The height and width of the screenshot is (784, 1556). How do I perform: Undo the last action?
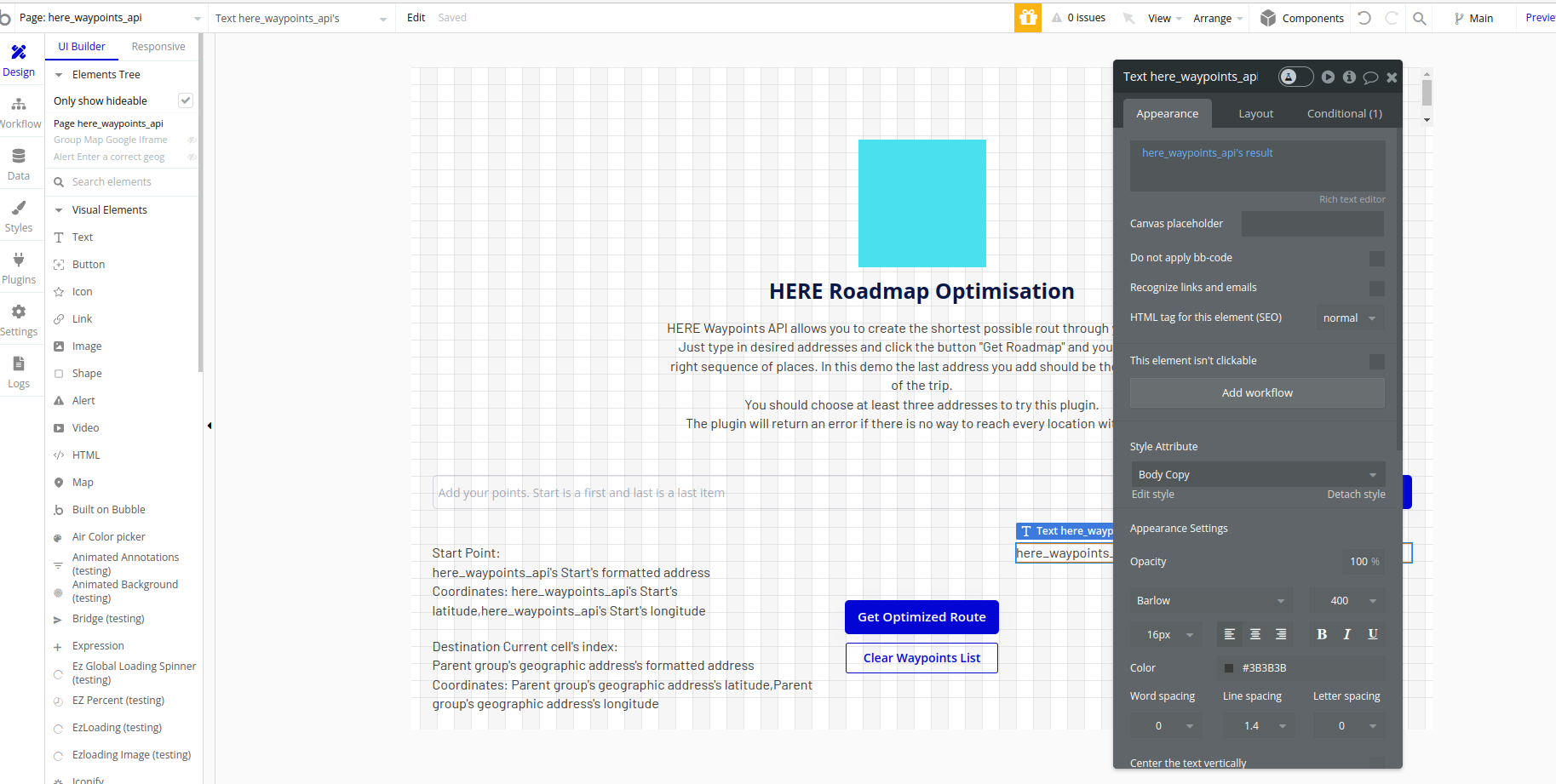[x=1364, y=18]
